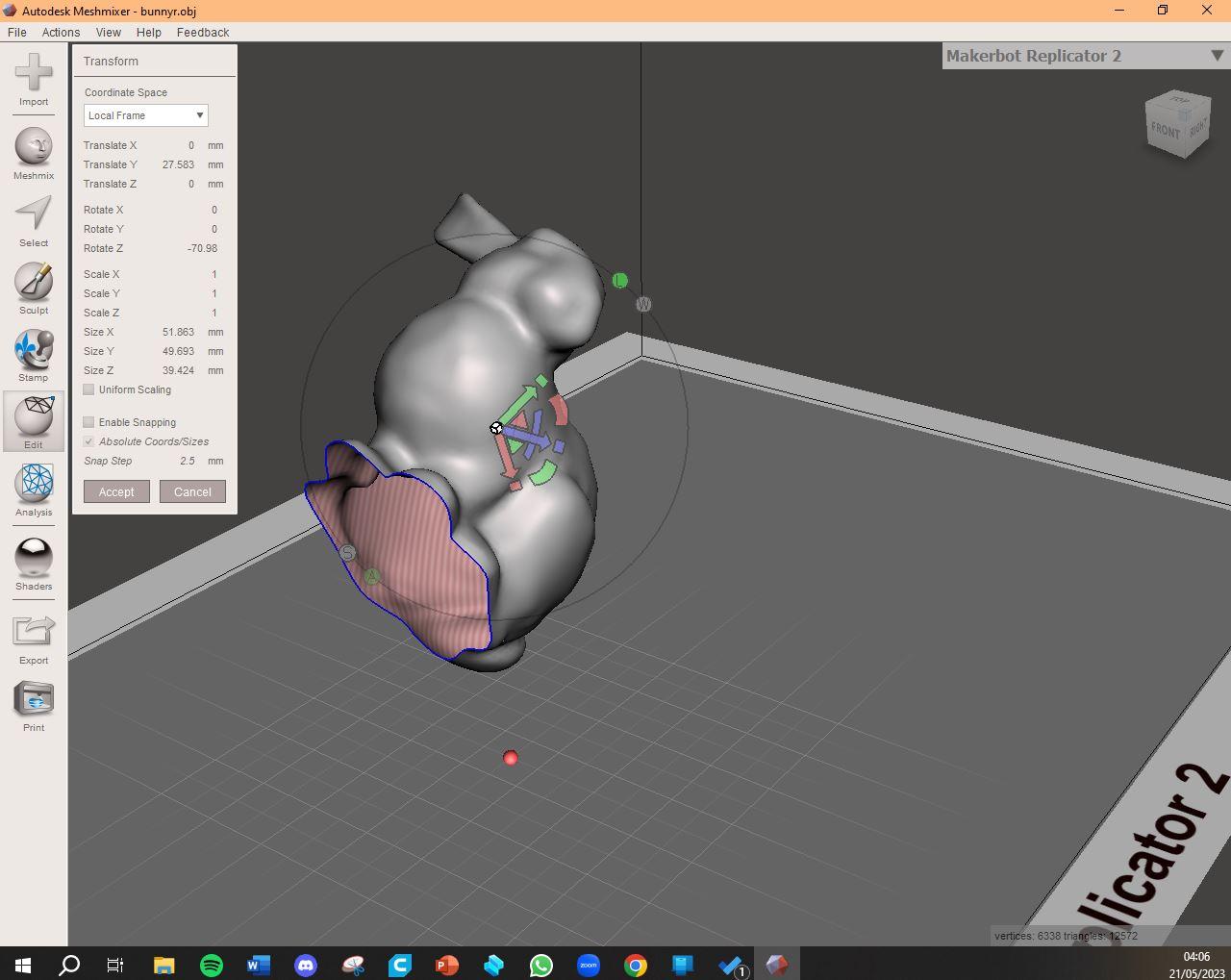This screenshot has height=980, width=1231.
Task: Click the view cube navigator
Action: point(1178,123)
